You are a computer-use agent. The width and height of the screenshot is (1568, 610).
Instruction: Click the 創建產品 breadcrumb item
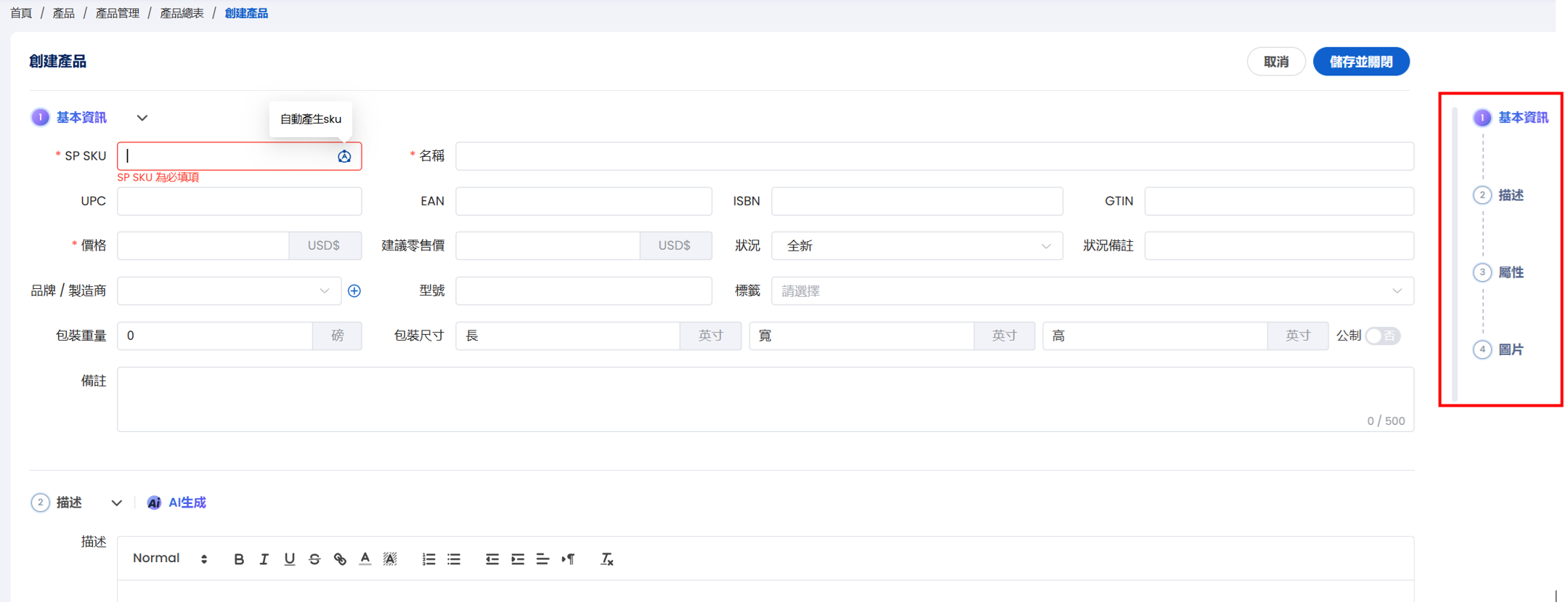tap(246, 13)
